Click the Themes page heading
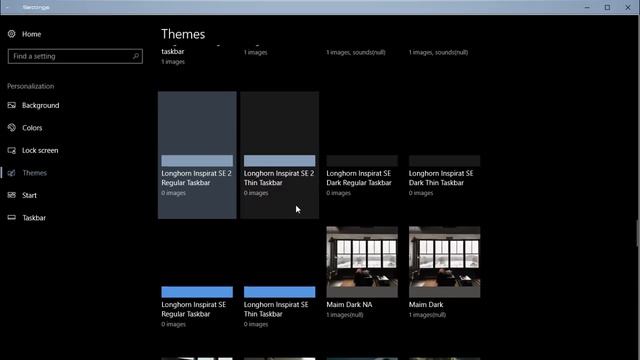The width and height of the screenshot is (640, 360). (183, 34)
